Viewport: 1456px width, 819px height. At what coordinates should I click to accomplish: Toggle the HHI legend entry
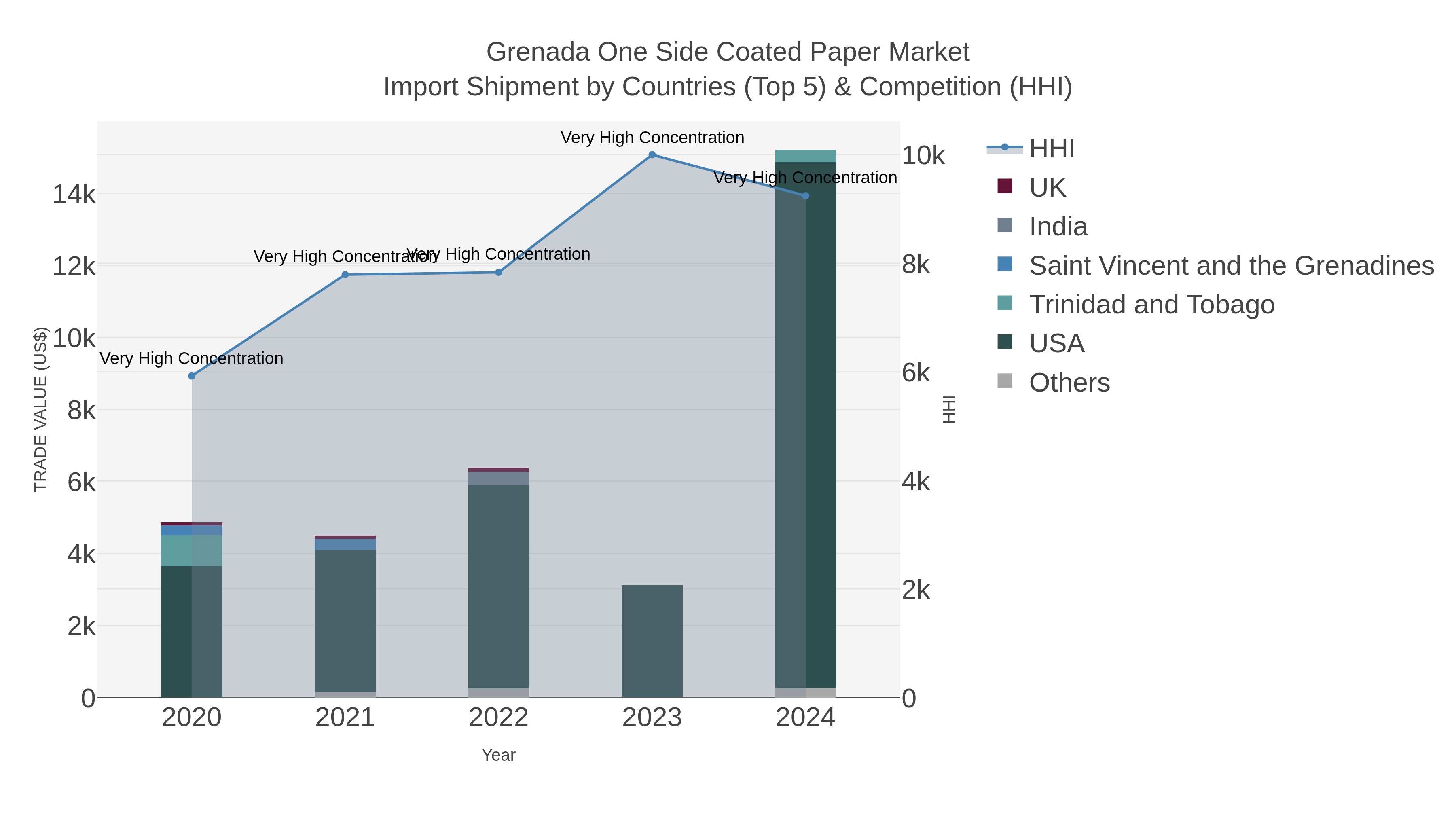(1031, 149)
